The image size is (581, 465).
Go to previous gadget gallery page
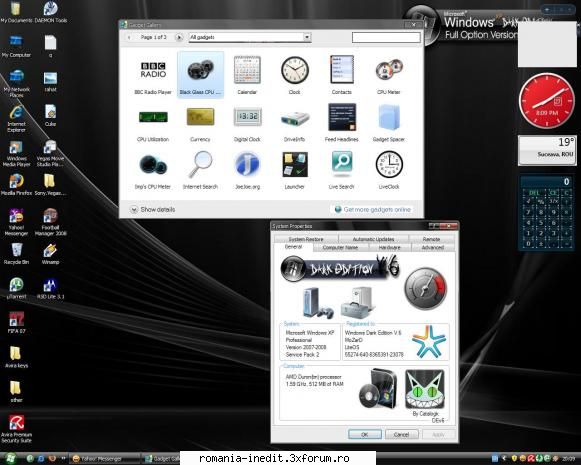pos(129,37)
